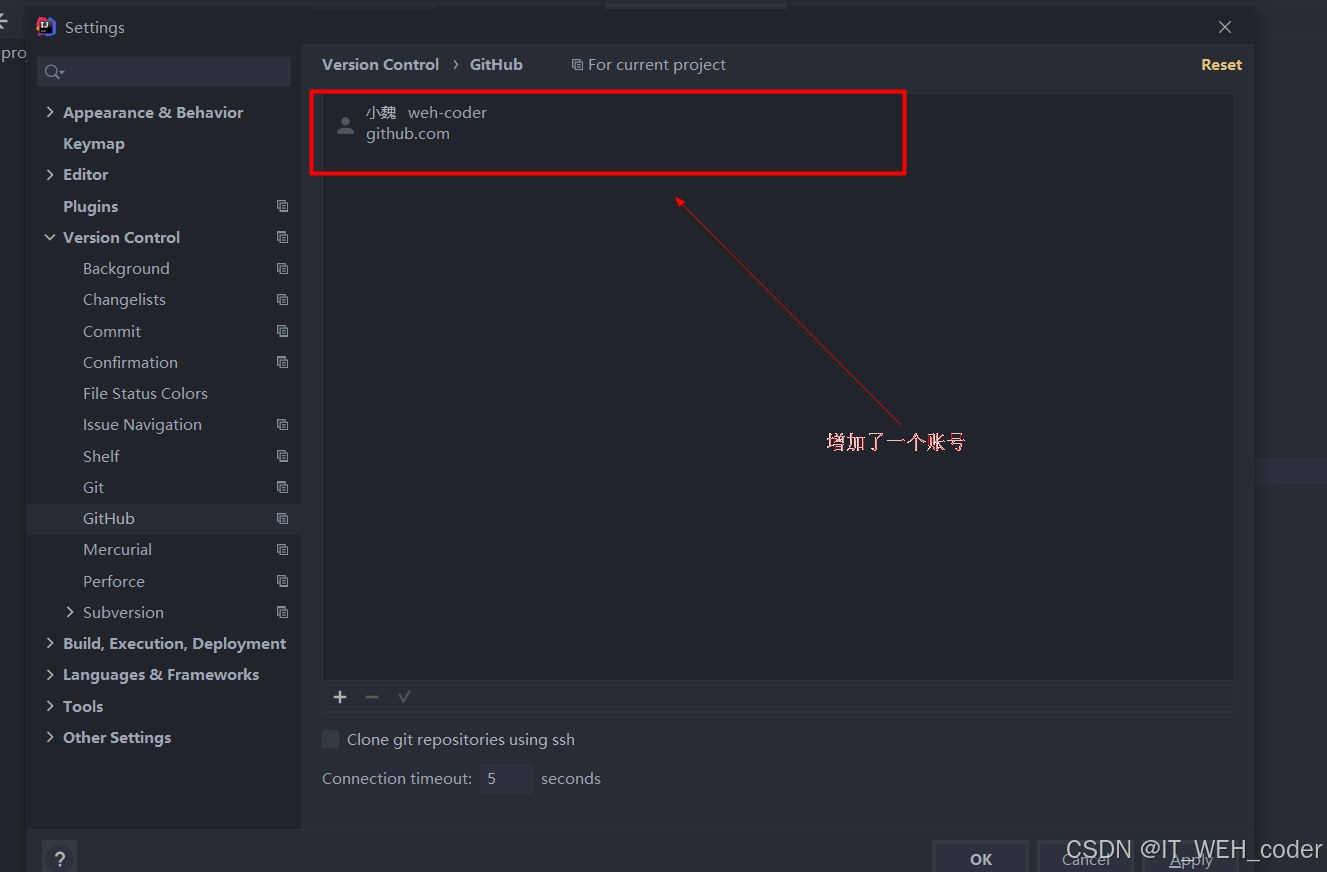
Task: Click the project-level icon beside GitHub
Action: [283, 518]
